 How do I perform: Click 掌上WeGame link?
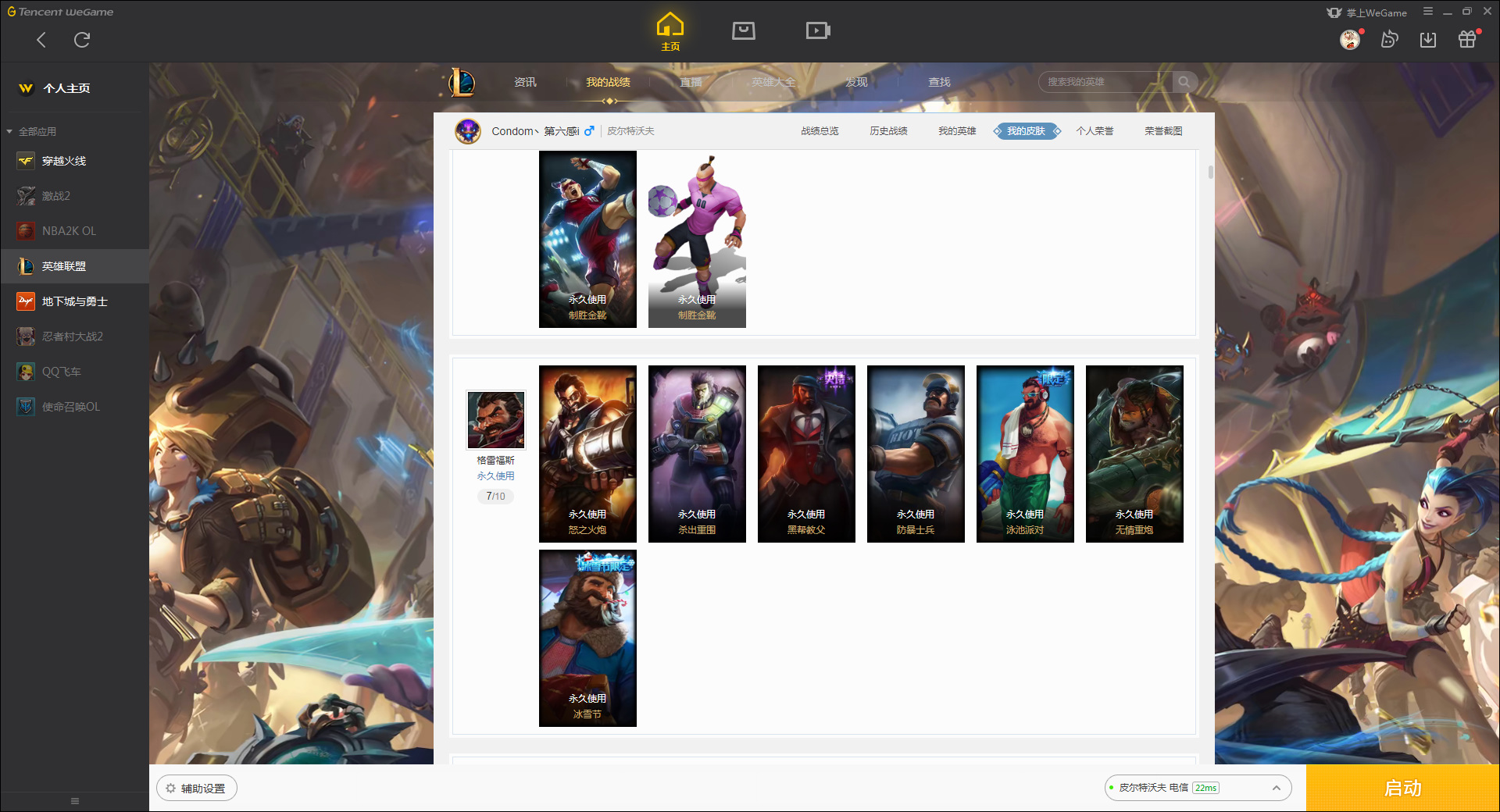click(1367, 12)
